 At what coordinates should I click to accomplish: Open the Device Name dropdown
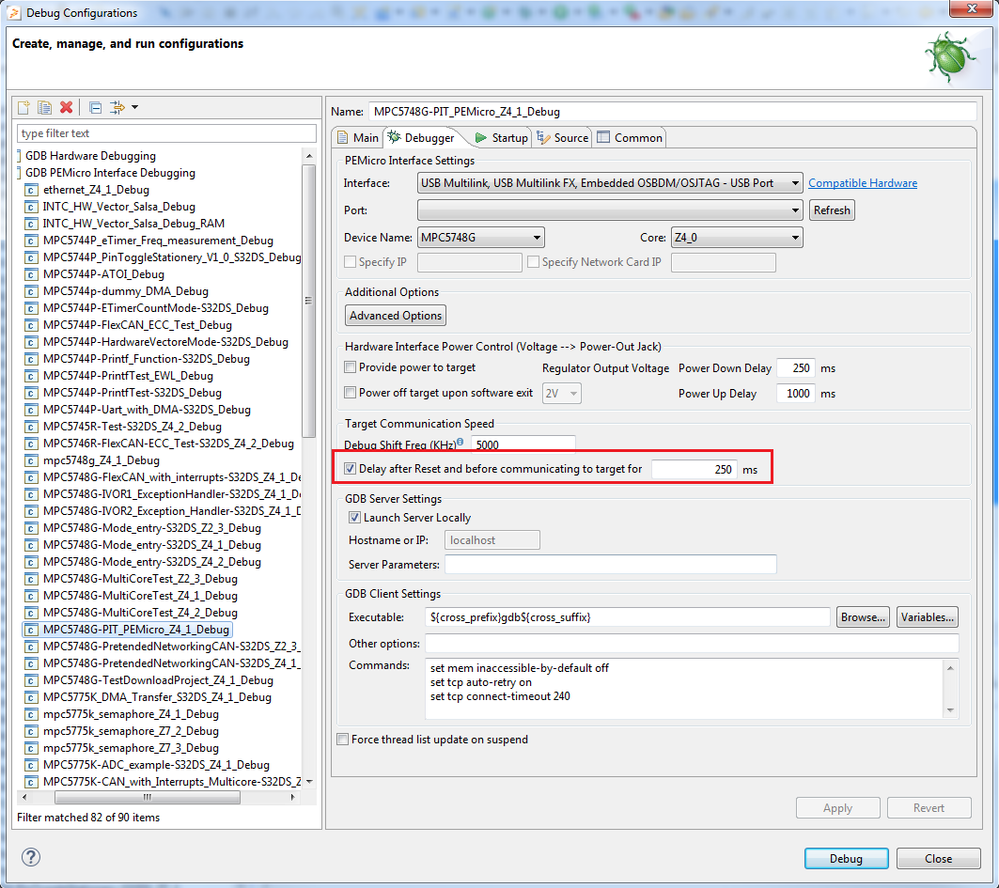pos(481,238)
